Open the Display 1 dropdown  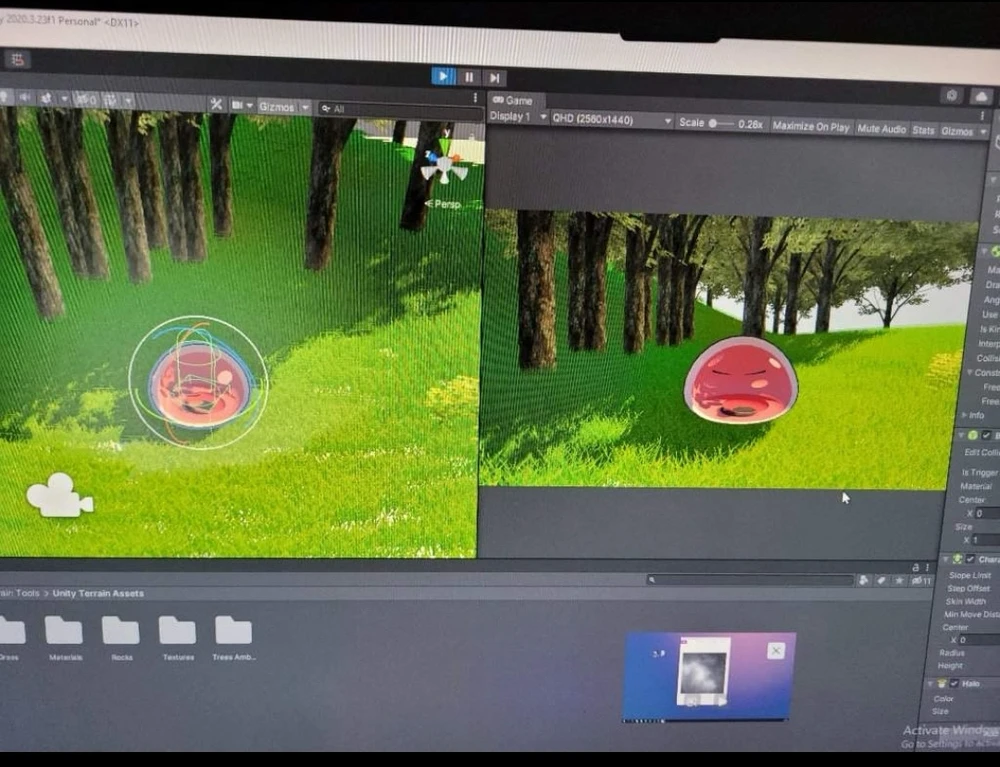517,117
